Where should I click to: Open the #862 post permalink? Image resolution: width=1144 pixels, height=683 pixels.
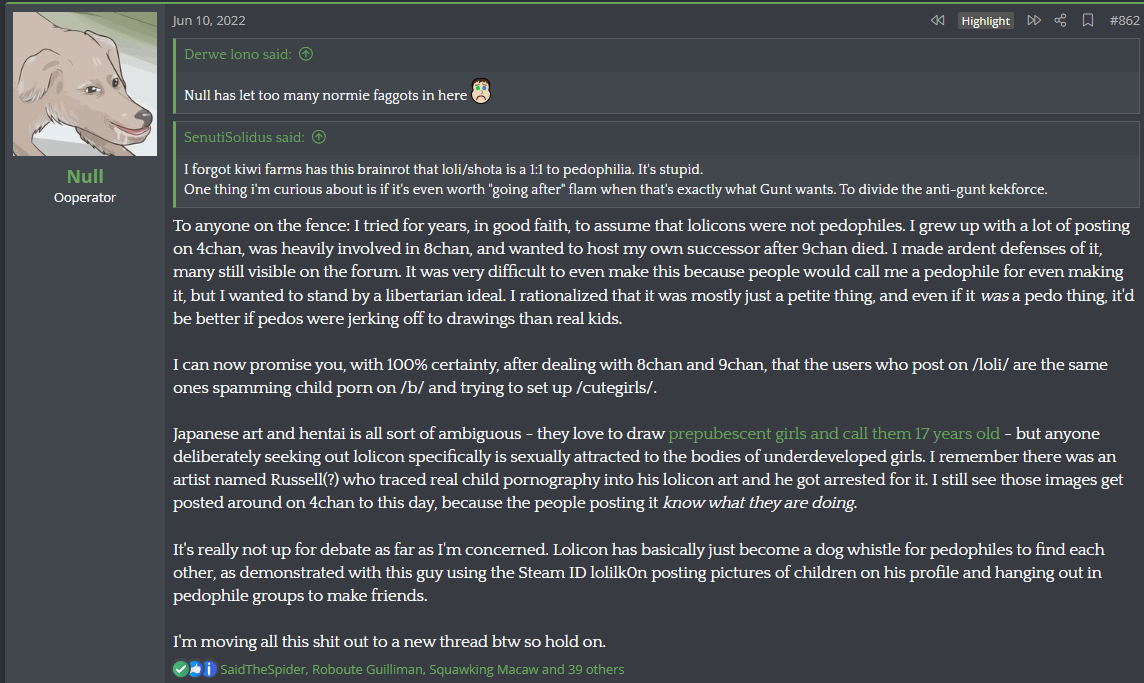1124,20
